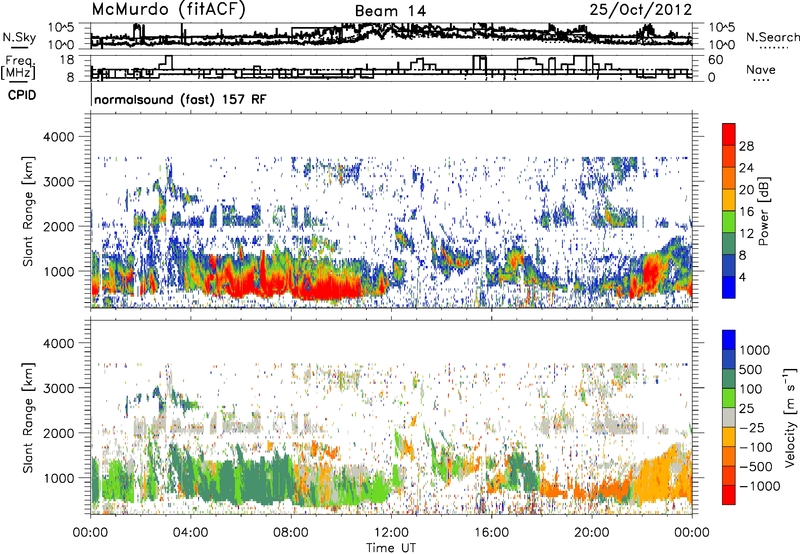
Task: Click the '12:00' time tick label
Action: point(391,533)
